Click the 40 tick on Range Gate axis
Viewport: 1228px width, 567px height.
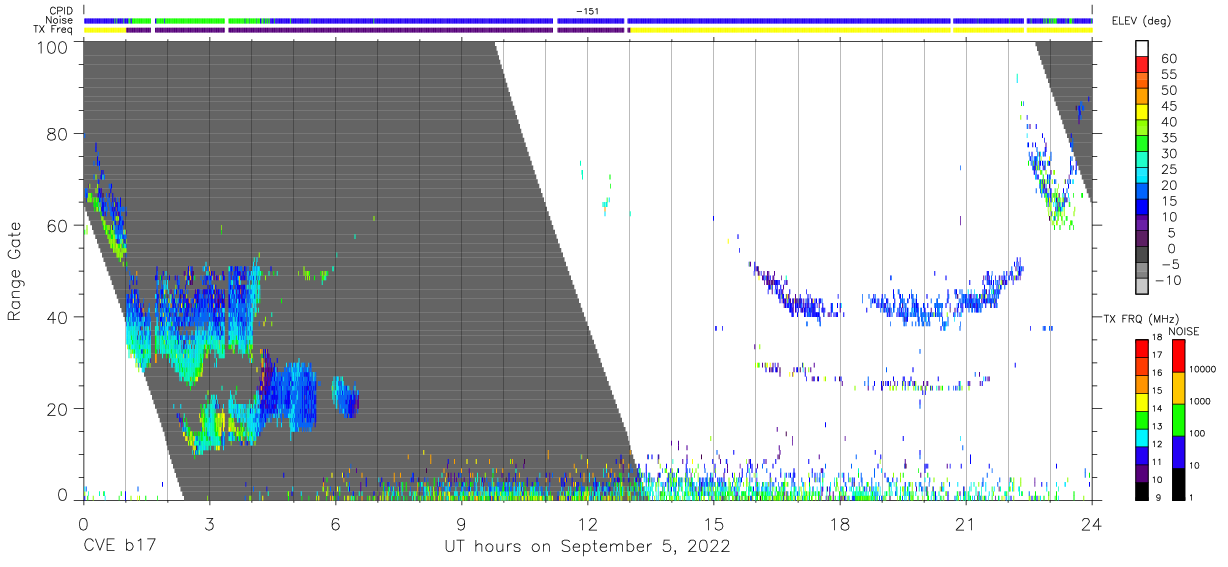[x=56, y=317]
